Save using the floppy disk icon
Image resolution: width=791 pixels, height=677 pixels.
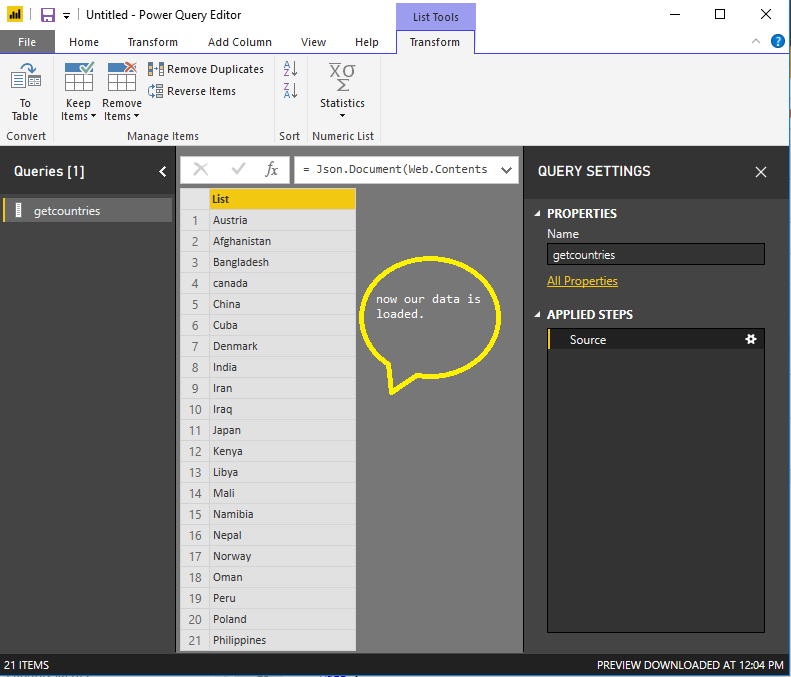click(48, 15)
